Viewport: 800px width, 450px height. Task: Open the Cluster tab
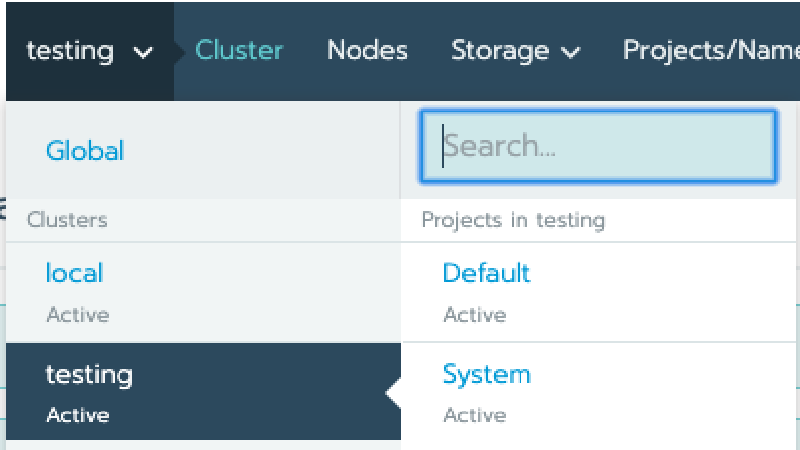[x=239, y=50]
